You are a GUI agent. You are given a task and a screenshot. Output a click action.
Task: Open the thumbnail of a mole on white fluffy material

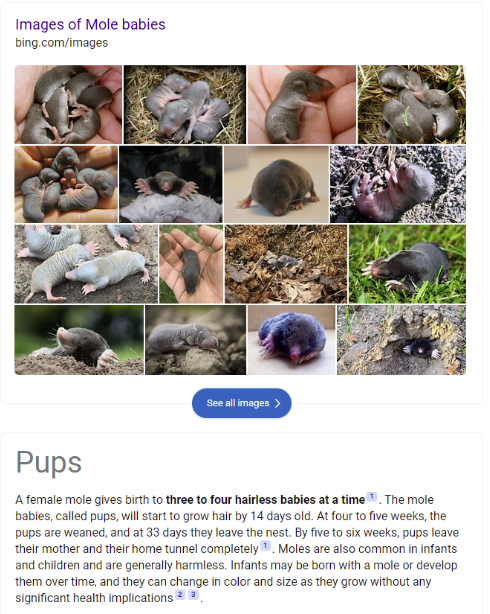(x=170, y=184)
